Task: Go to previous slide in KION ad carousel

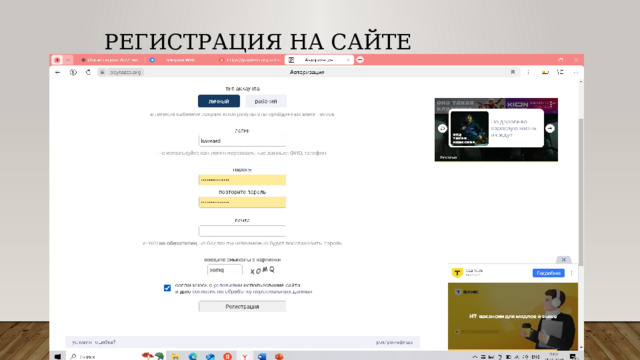Action: [x=442, y=128]
